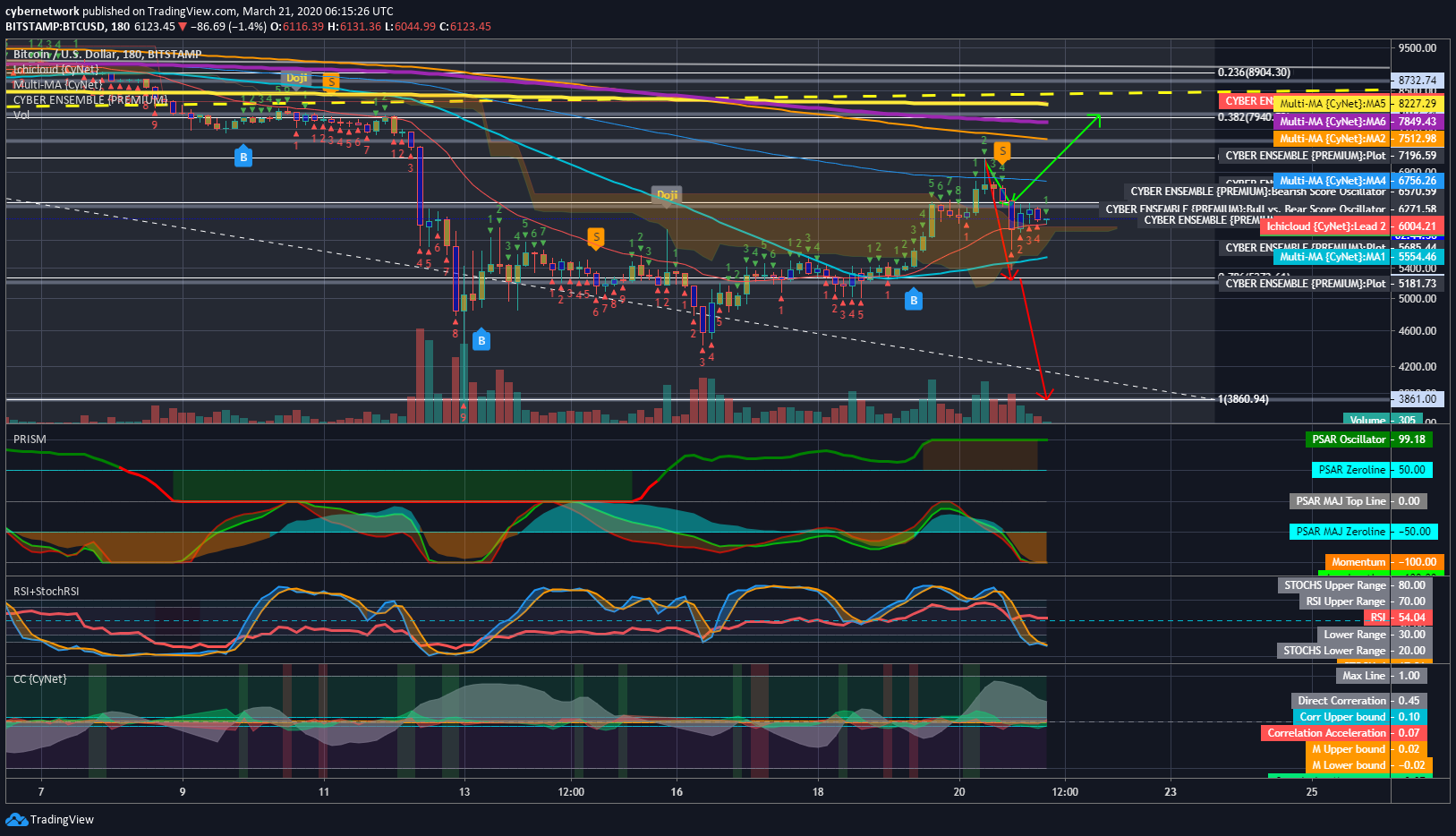Click the STOCHS Upper Range 80.00 label
The image size is (1456, 836).
pos(1355,585)
